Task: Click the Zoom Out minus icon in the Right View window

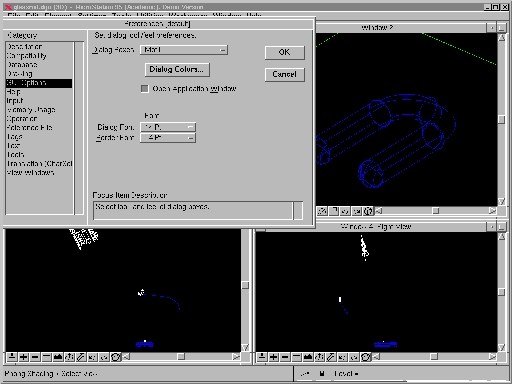Action: pyautogui.click(x=285, y=357)
